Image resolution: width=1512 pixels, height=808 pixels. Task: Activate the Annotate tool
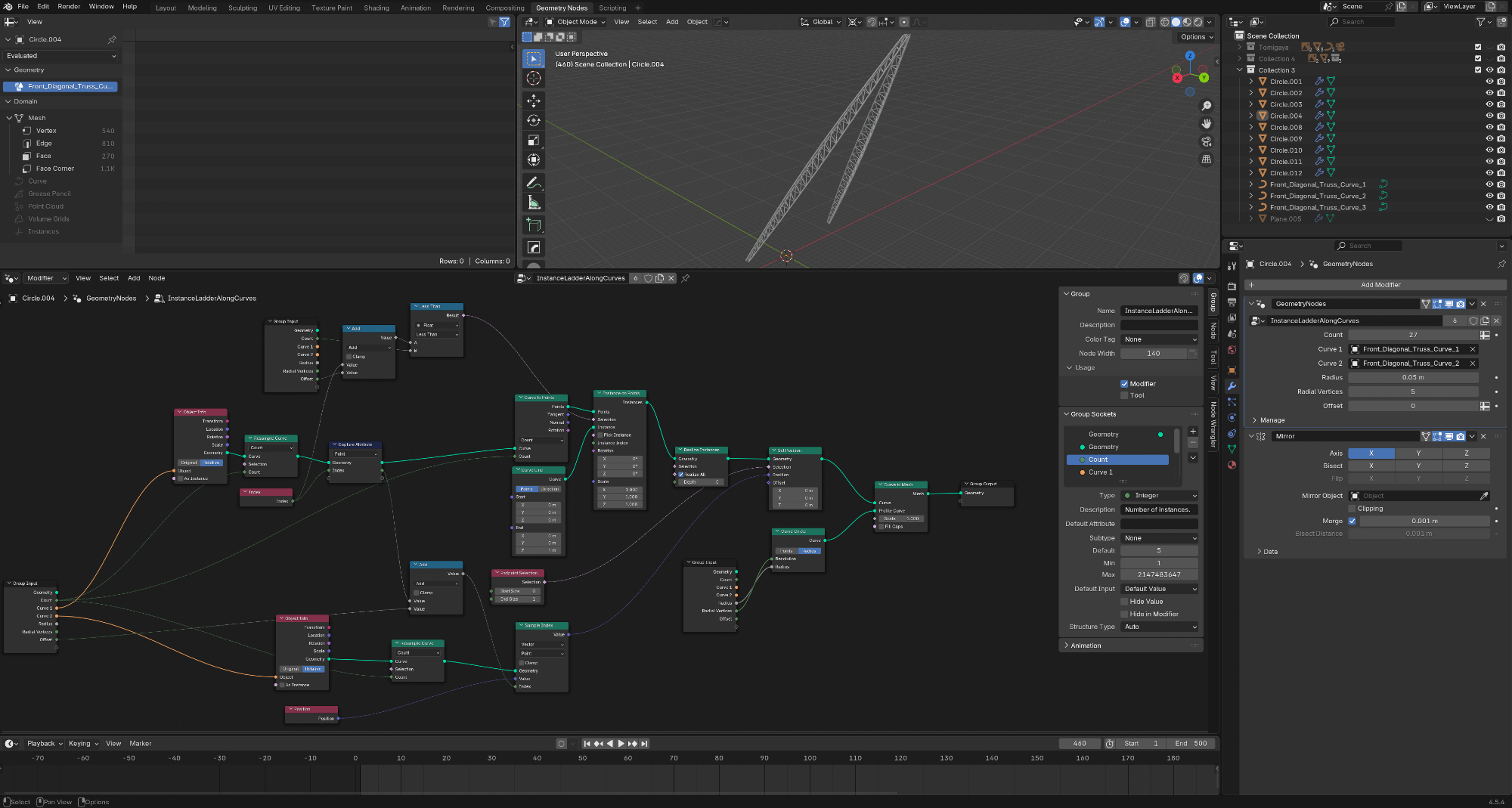[534, 183]
